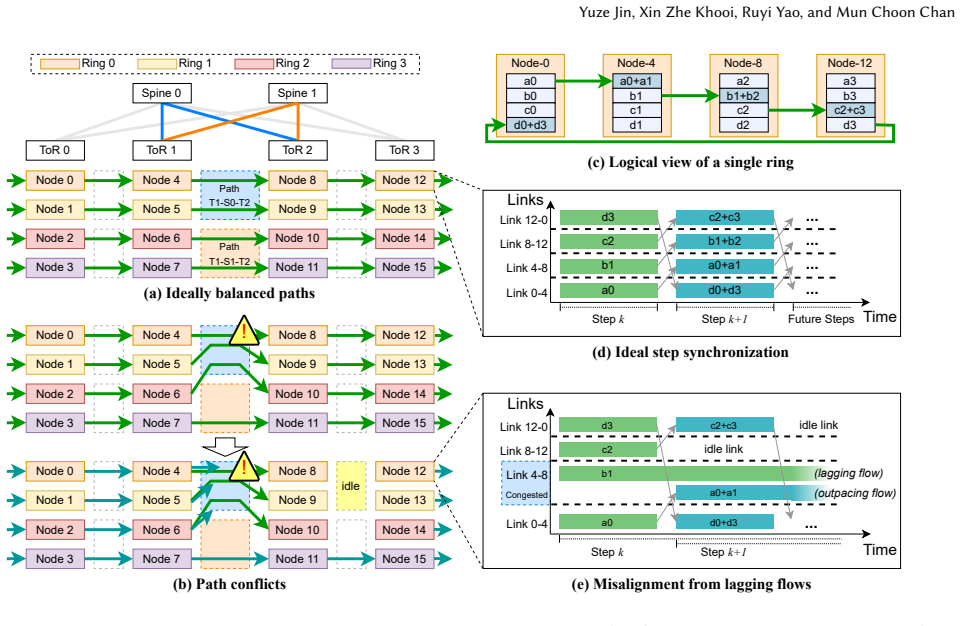
Task: Click "idle link" on the Link 8-12 row
Action: click(723, 449)
